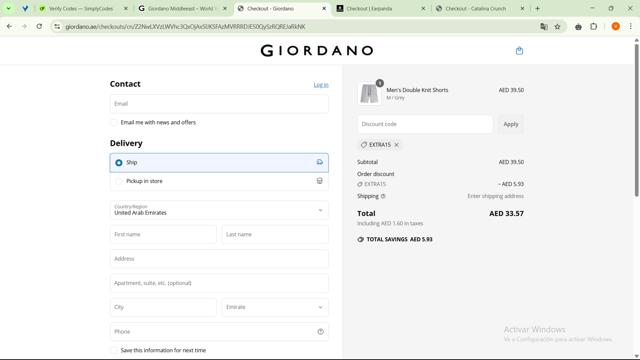Select the Ship delivery option

pos(219,162)
